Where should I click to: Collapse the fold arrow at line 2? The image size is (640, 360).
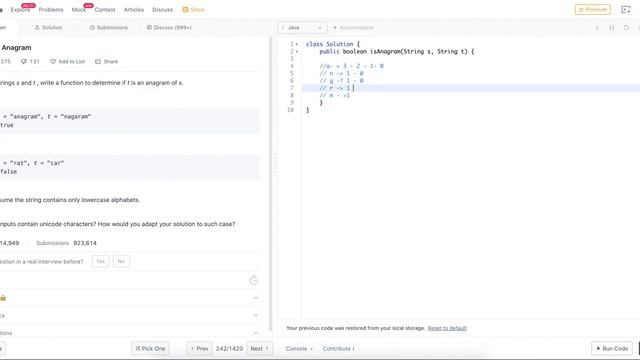click(297, 51)
